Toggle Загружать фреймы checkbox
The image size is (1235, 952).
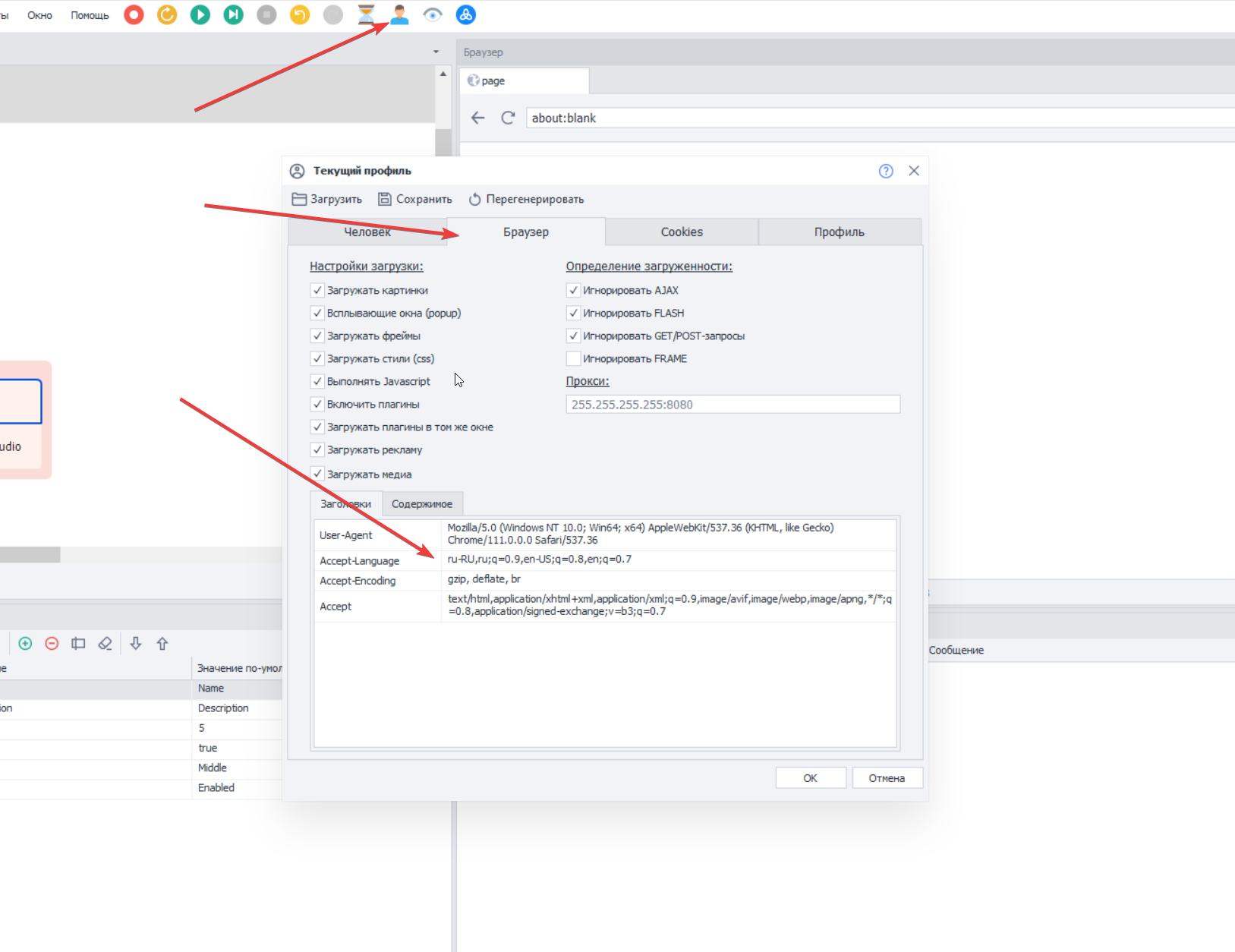click(x=317, y=336)
